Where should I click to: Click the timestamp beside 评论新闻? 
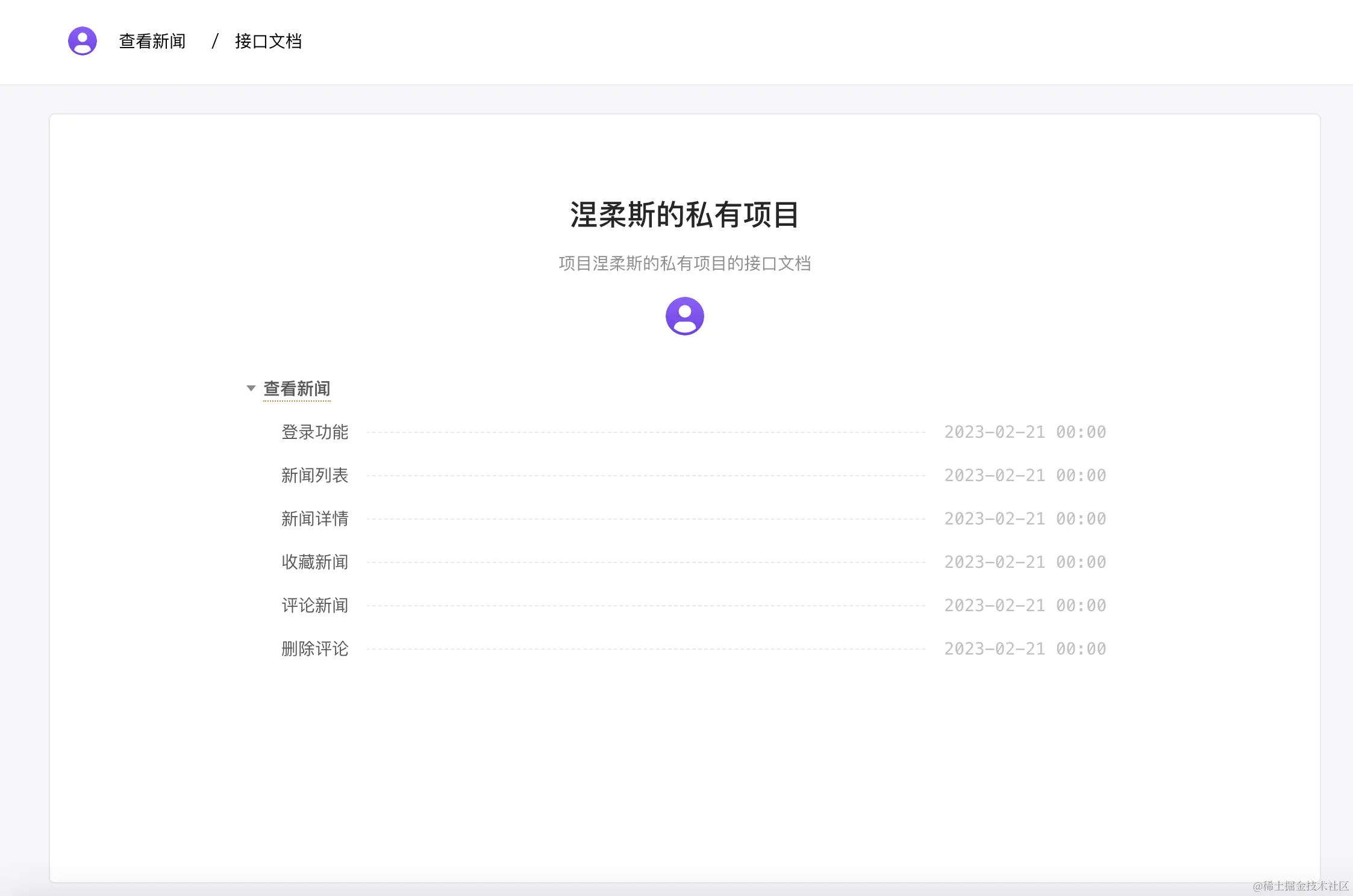pyautogui.click(x=1025, y=605)
